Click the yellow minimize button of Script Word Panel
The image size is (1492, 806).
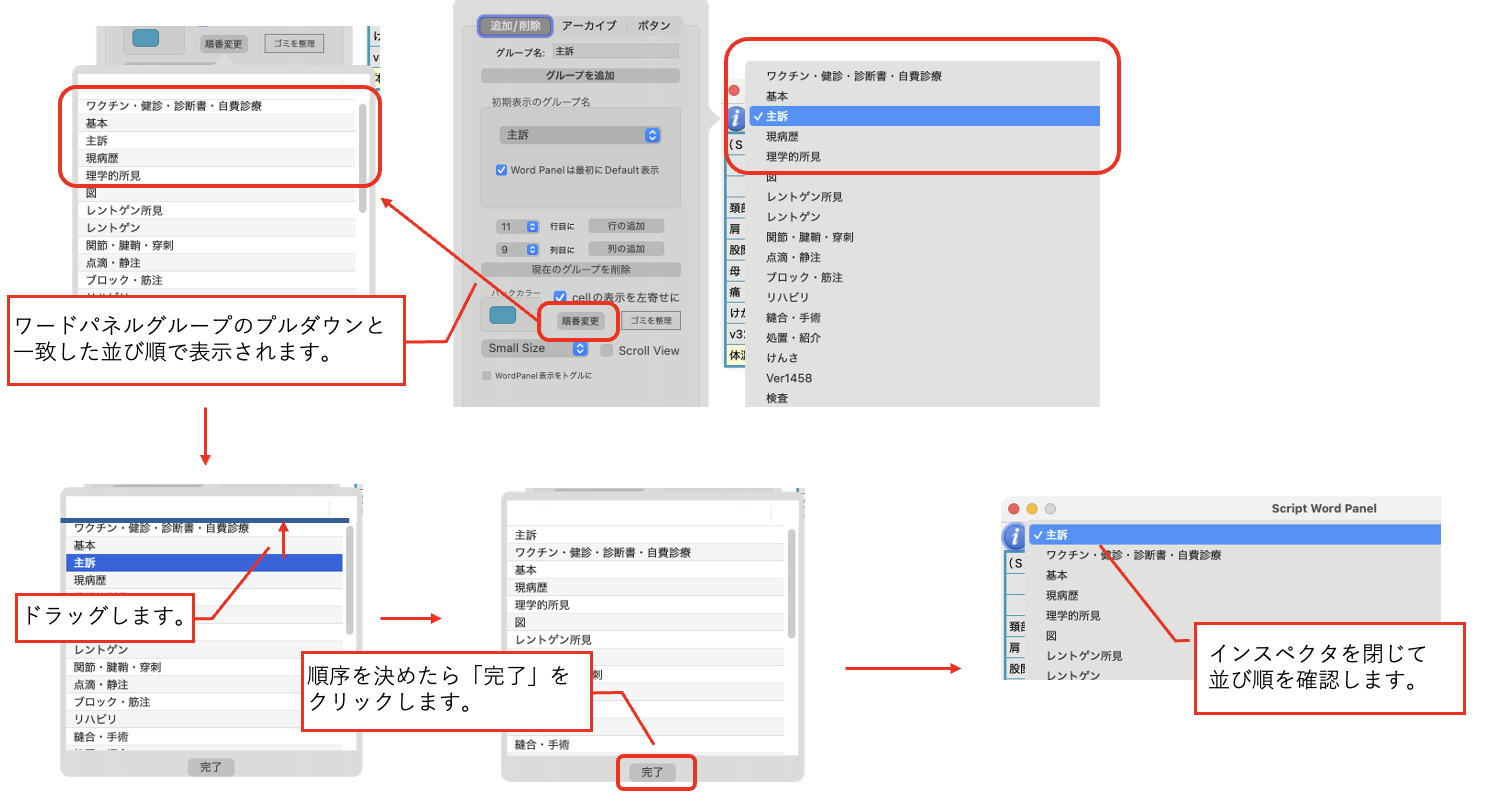click(x=1032, y=509)
